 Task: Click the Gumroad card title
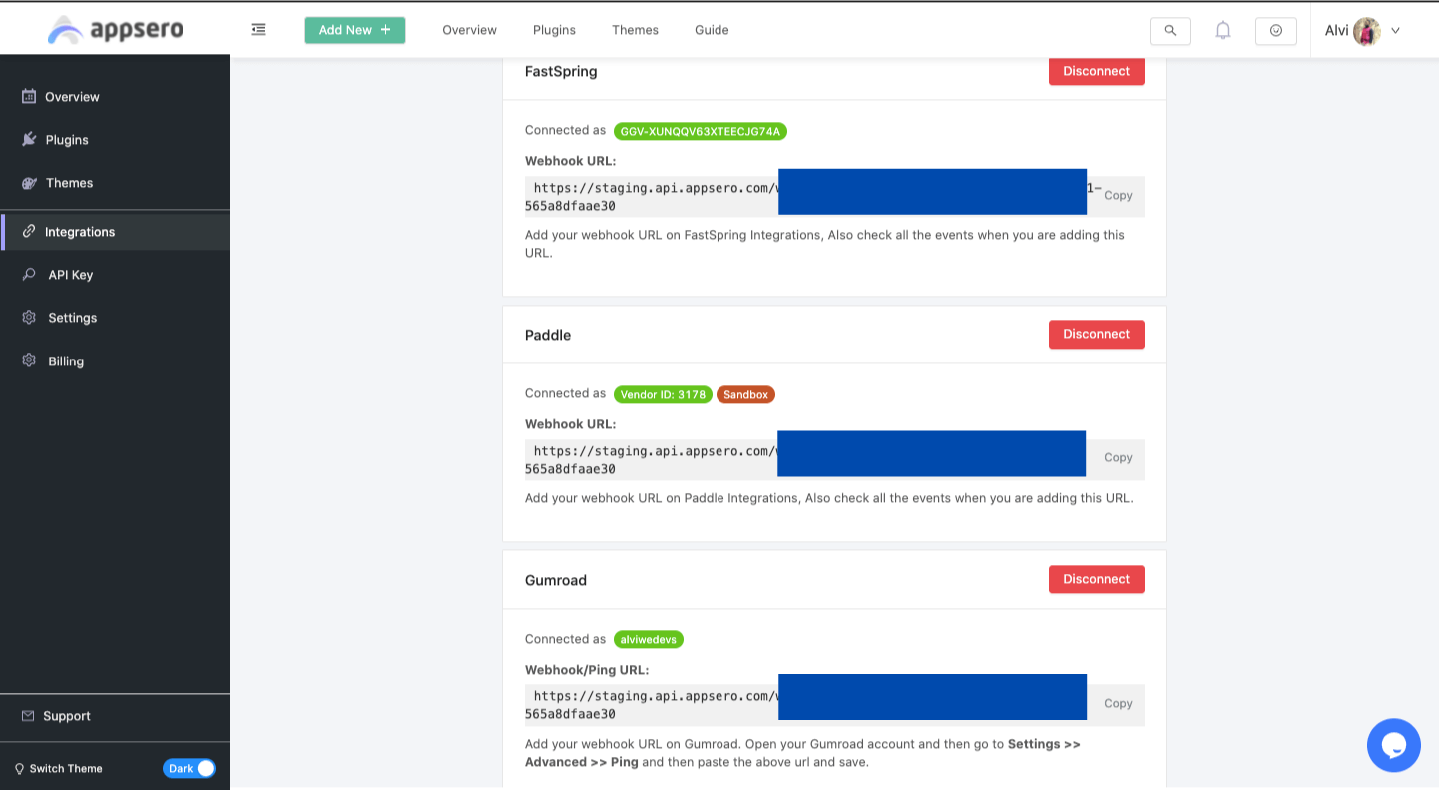(x=556, y=580)
